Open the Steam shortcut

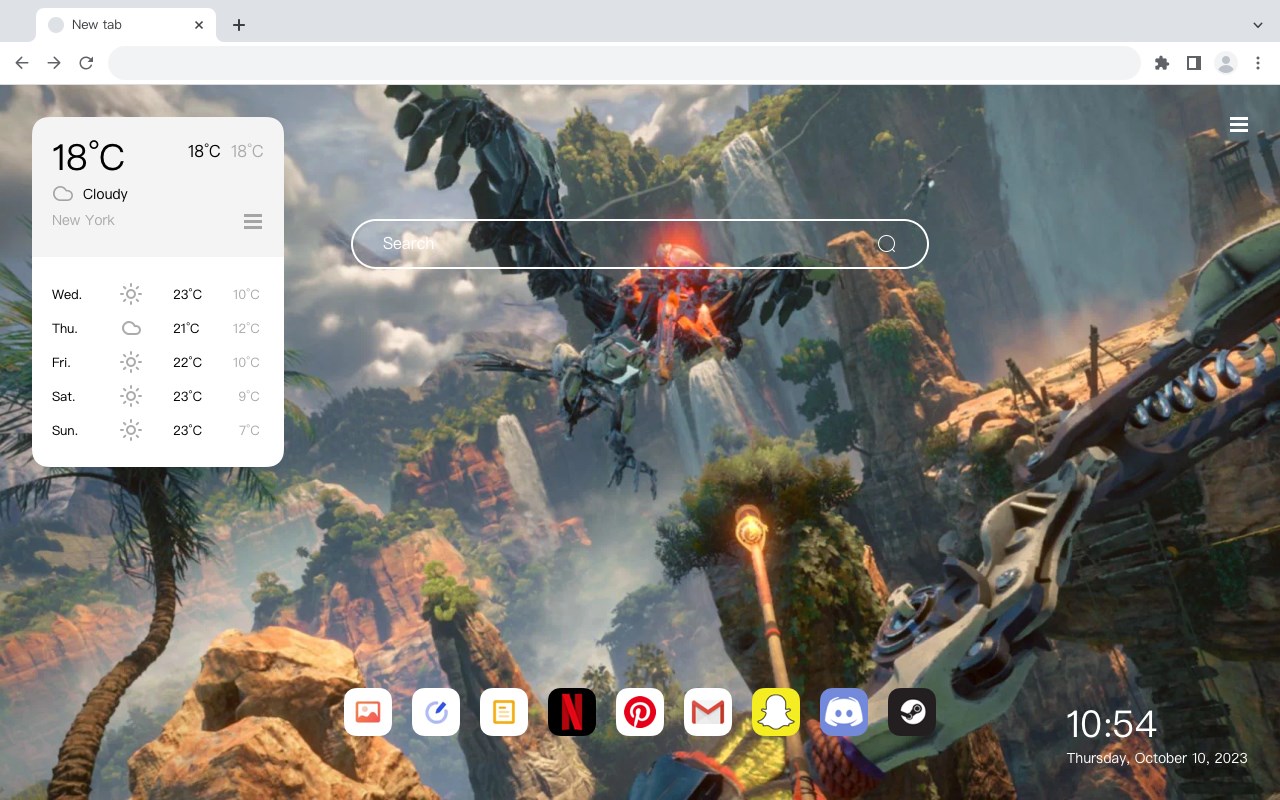point(912,712)
